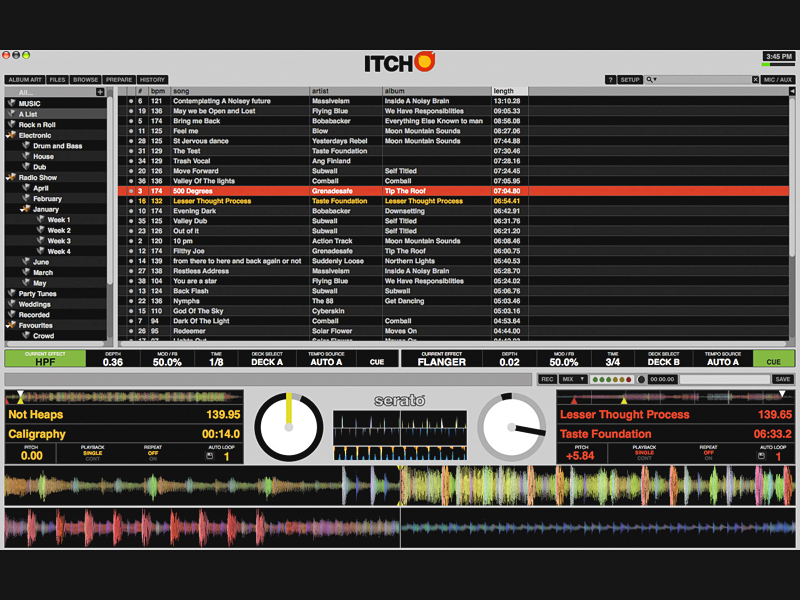
Task: Open the History tab
Action: [x=152, y=80]
